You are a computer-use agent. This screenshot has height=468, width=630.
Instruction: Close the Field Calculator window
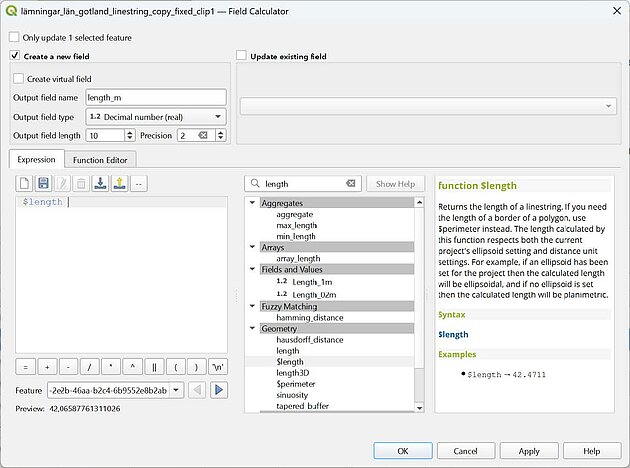click(x=617, y=11)
